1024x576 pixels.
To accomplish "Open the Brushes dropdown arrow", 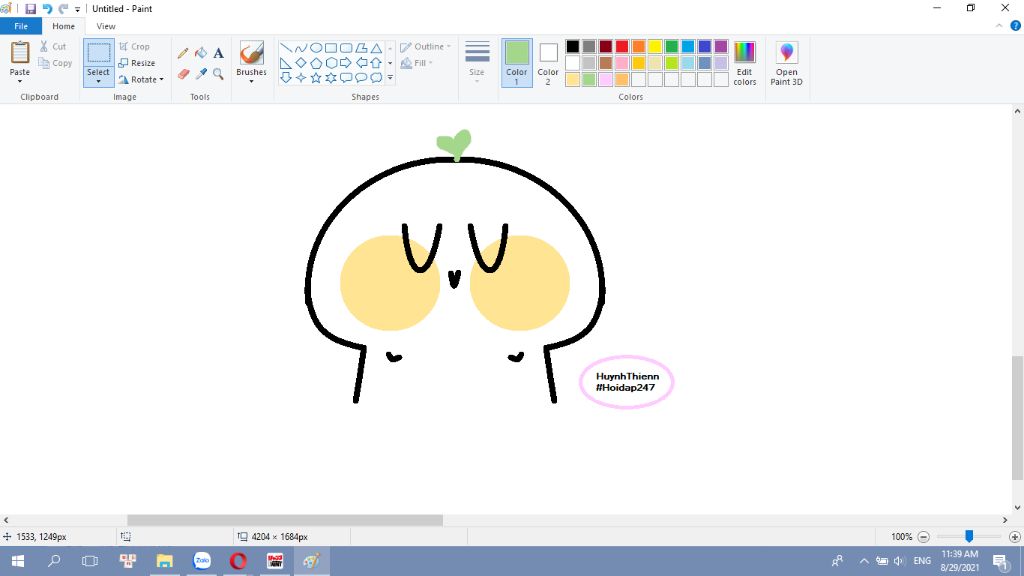I will pyautogui.click(x=251, y=81).
